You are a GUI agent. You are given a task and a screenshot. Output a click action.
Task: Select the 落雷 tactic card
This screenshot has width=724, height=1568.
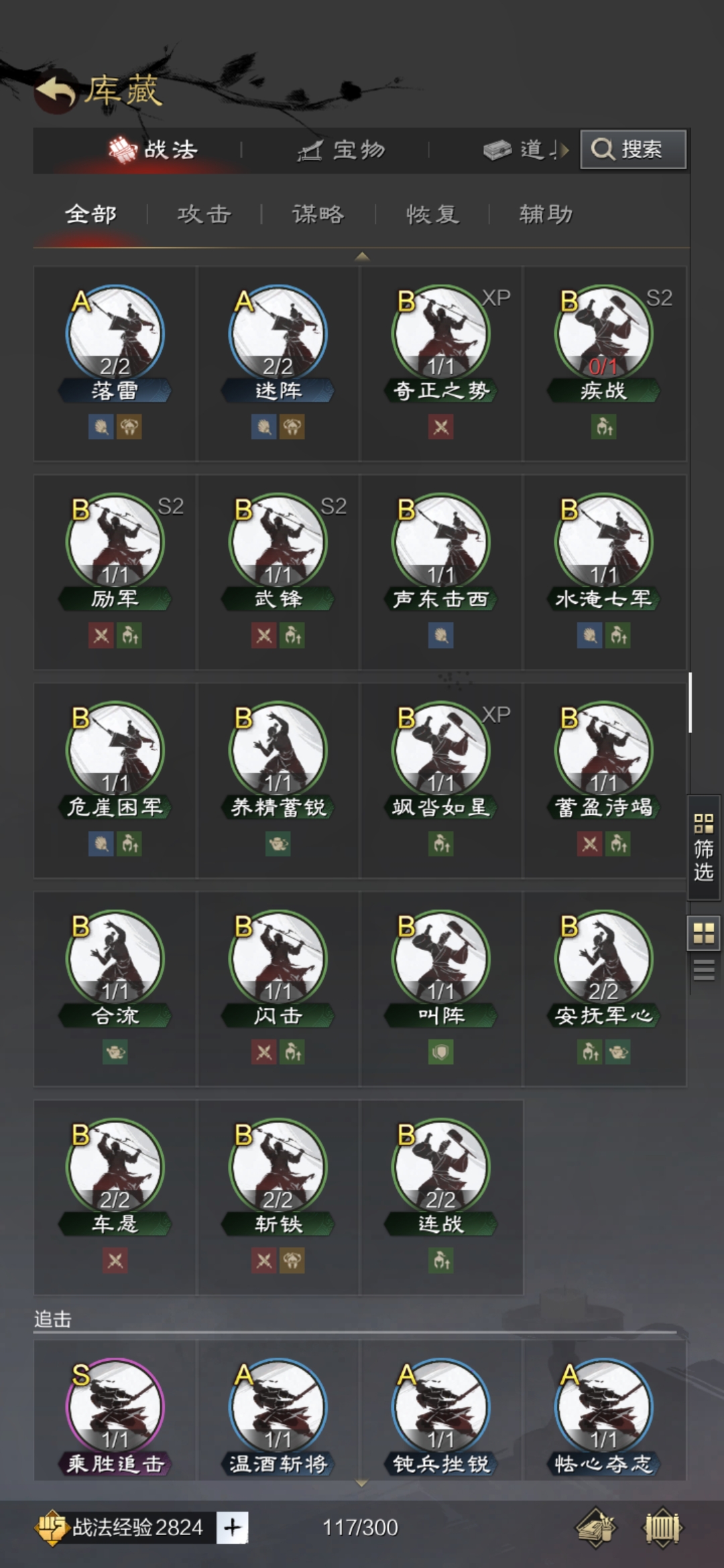pyautogui.click(x=115, y=363)
